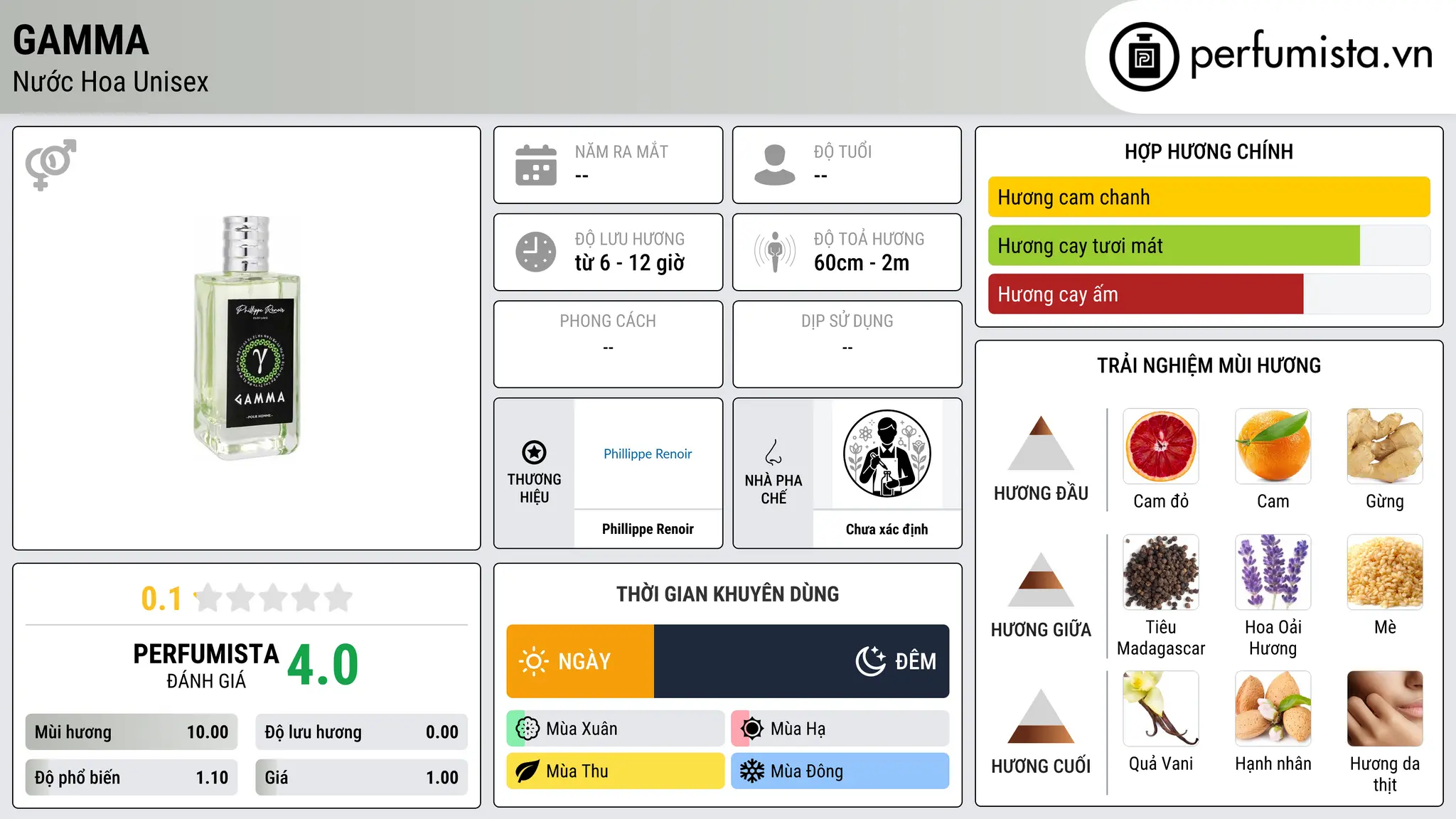Click the Perfumista Đánh giá label
This screenshot has height=819, width=1456.
pyautogui.click(x=206, y=665)
